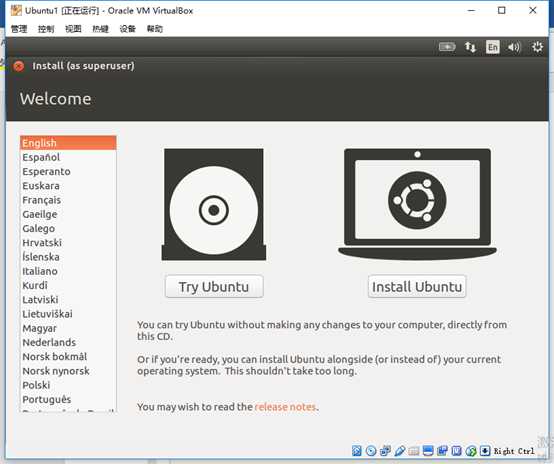Open the En keyboard layout indicator
The image size is (554, 464).
tap(493, 47)
